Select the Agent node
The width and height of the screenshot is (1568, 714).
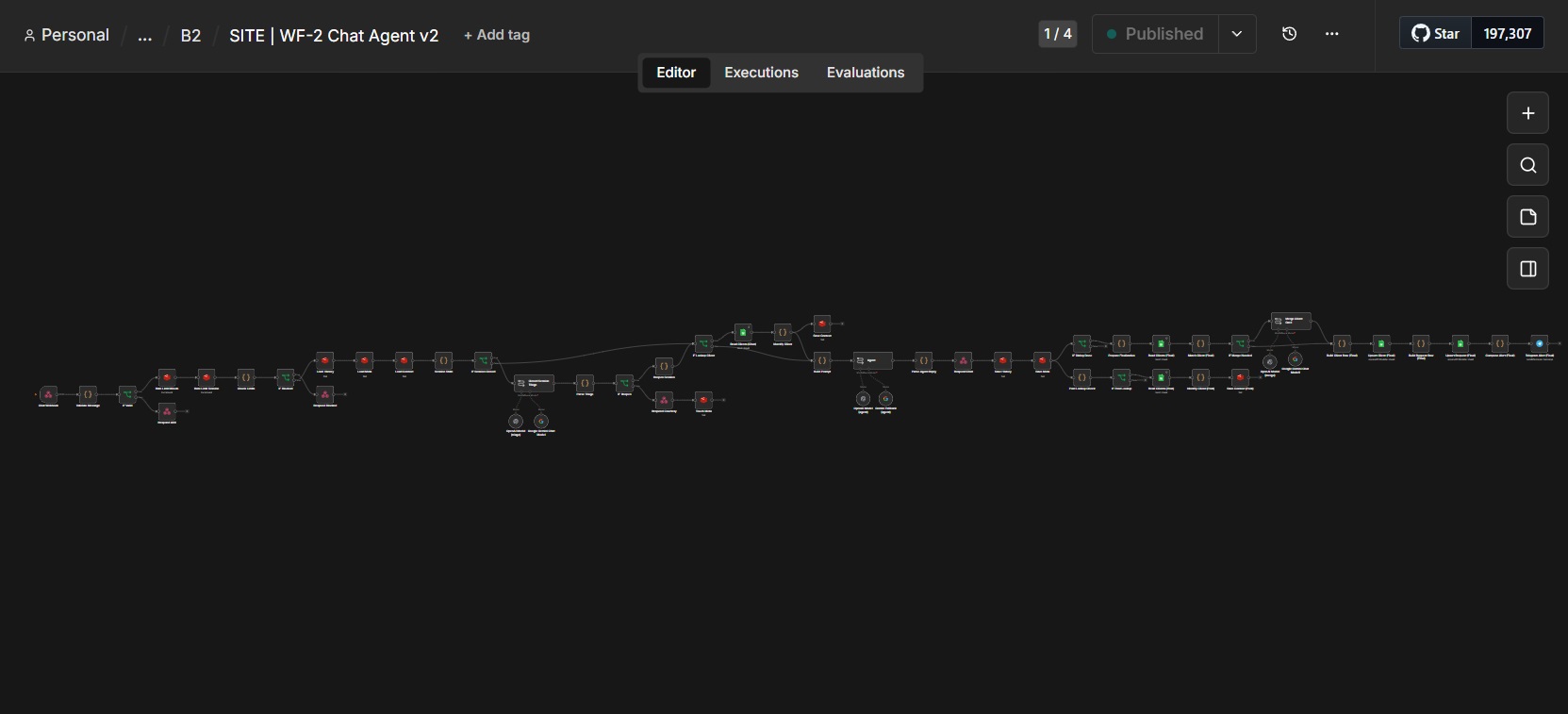872,360
